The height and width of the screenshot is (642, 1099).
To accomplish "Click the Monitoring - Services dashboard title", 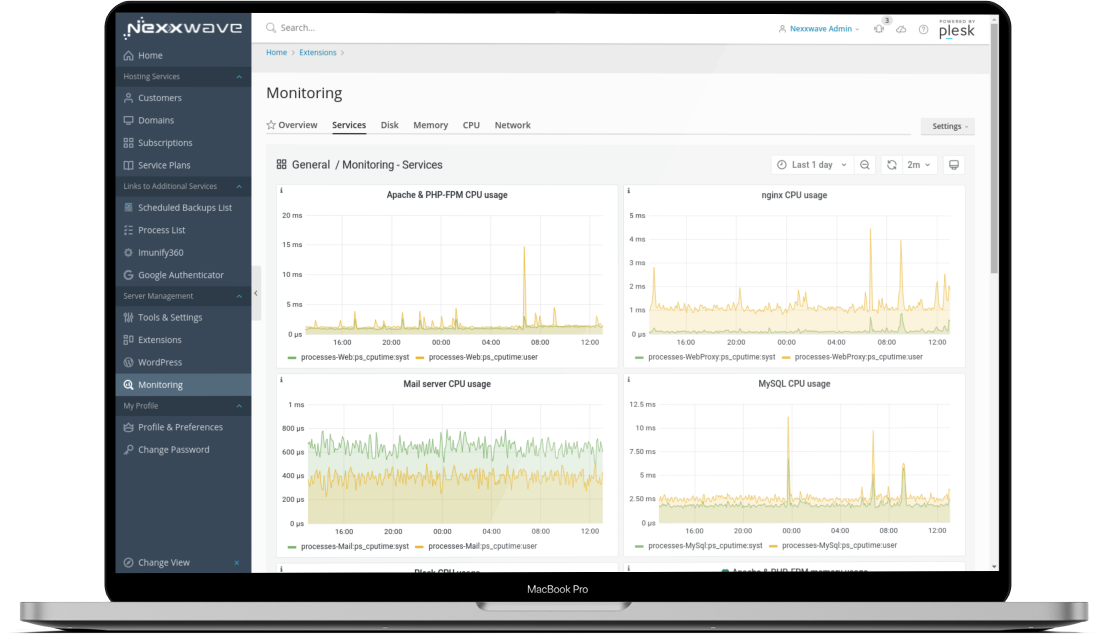I will [392, 165].
